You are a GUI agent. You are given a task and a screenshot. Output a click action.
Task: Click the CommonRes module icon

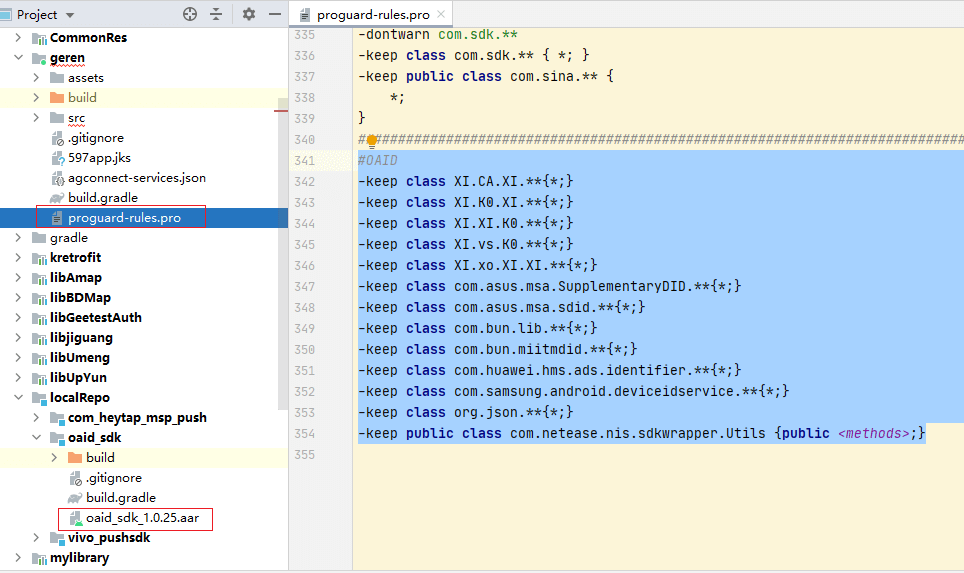coord(39,38)
